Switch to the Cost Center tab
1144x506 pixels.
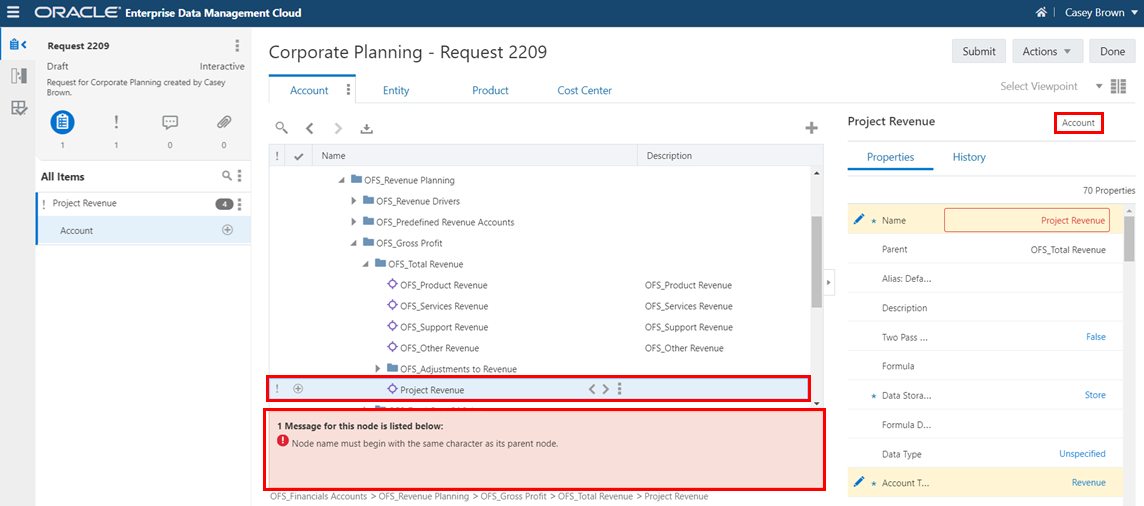click(x=584, y=90)
